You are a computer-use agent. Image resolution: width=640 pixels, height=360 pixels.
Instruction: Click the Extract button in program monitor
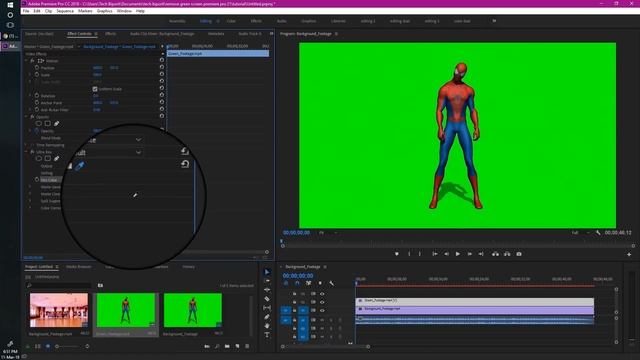[x=507, y=254]
